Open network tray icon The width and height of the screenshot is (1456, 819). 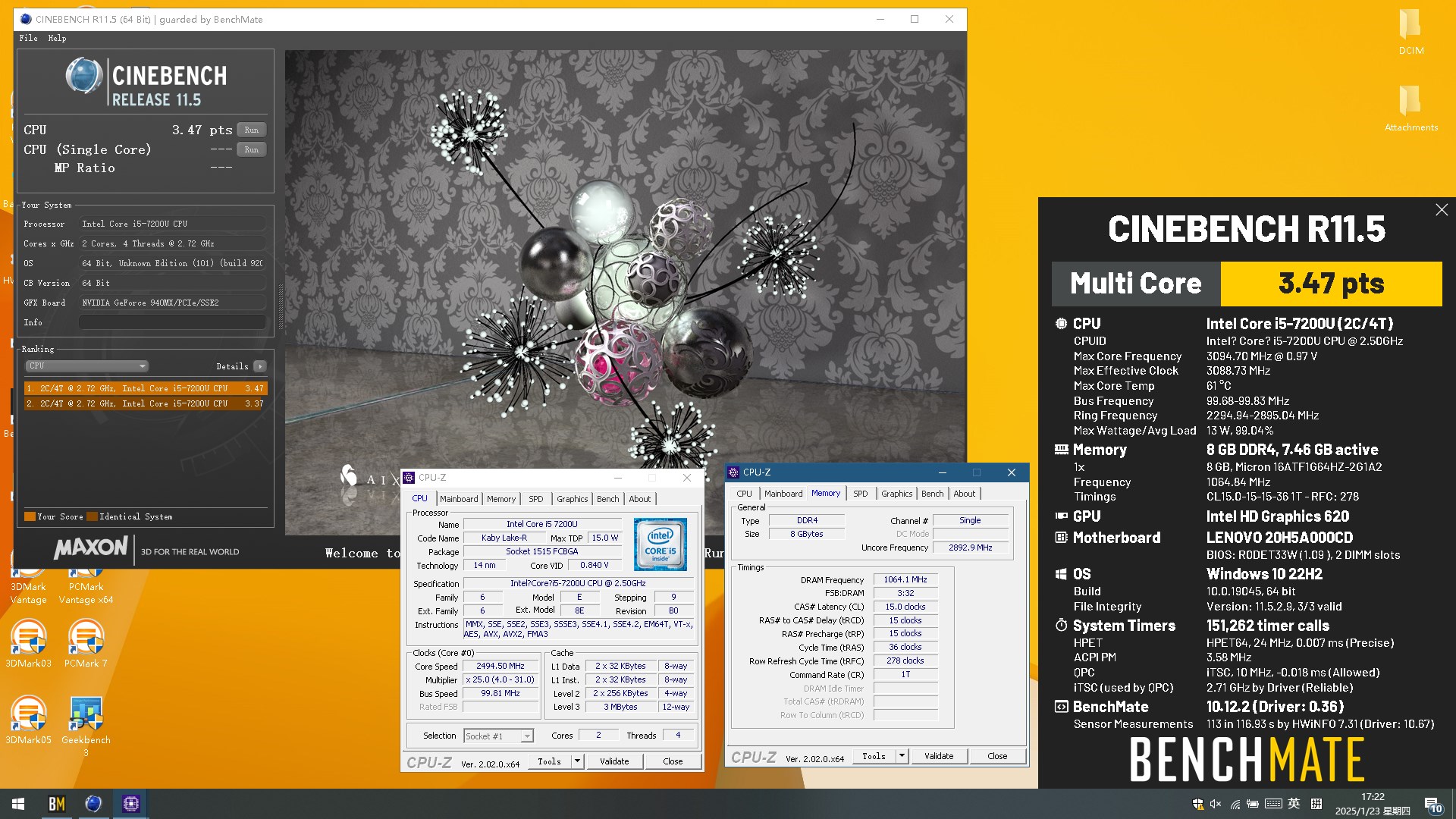[x=1235, y=804]
